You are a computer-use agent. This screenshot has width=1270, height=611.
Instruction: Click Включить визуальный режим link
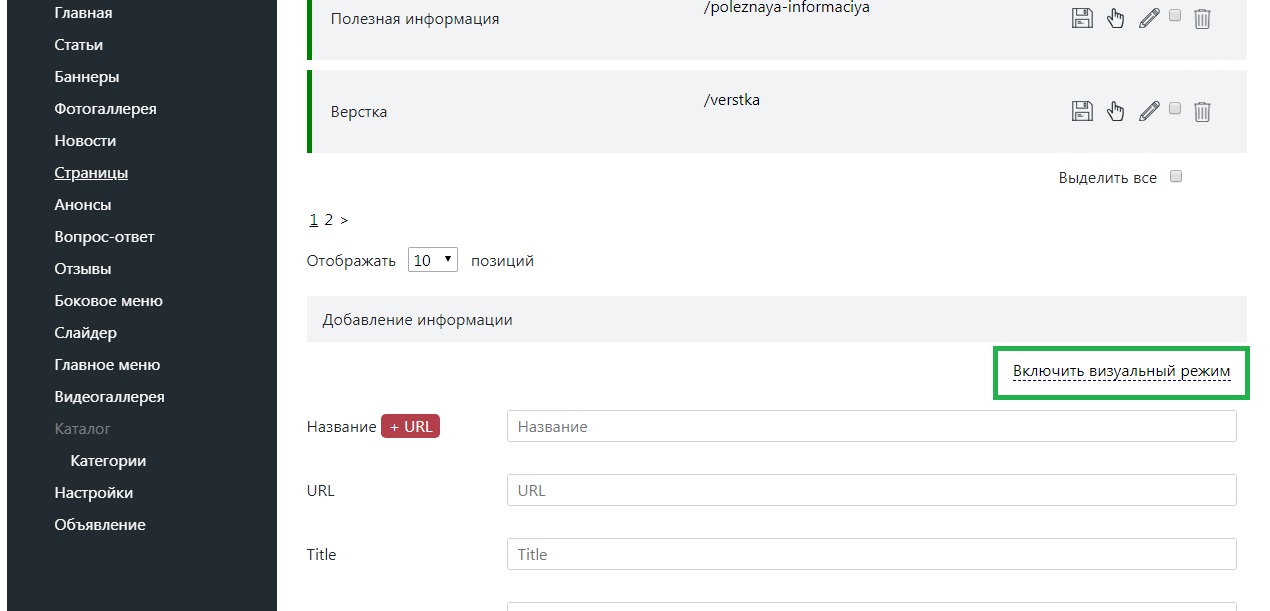click(x=1121, y=371)
